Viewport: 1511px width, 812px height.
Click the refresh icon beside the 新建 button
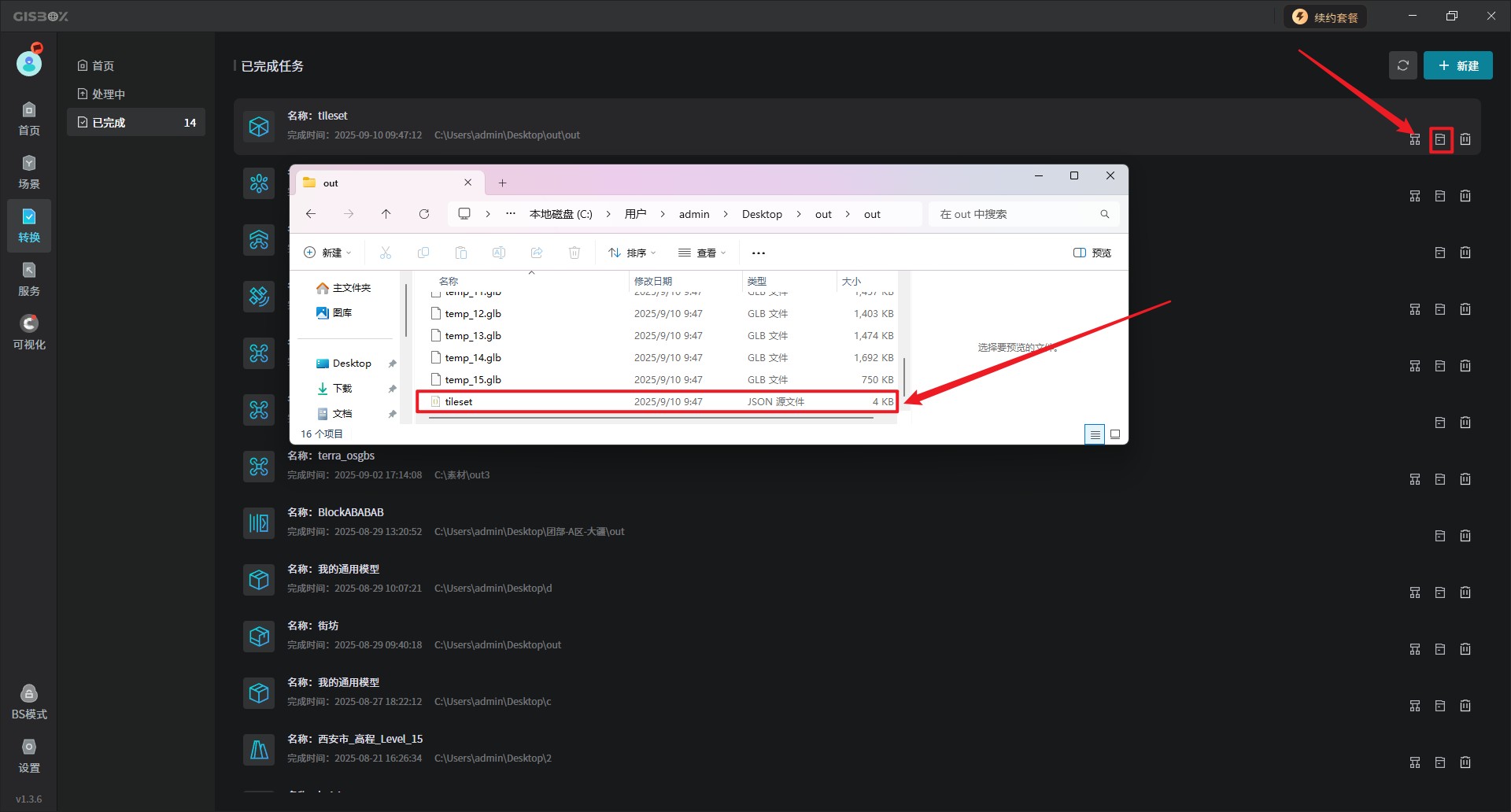coord(1402,66)
